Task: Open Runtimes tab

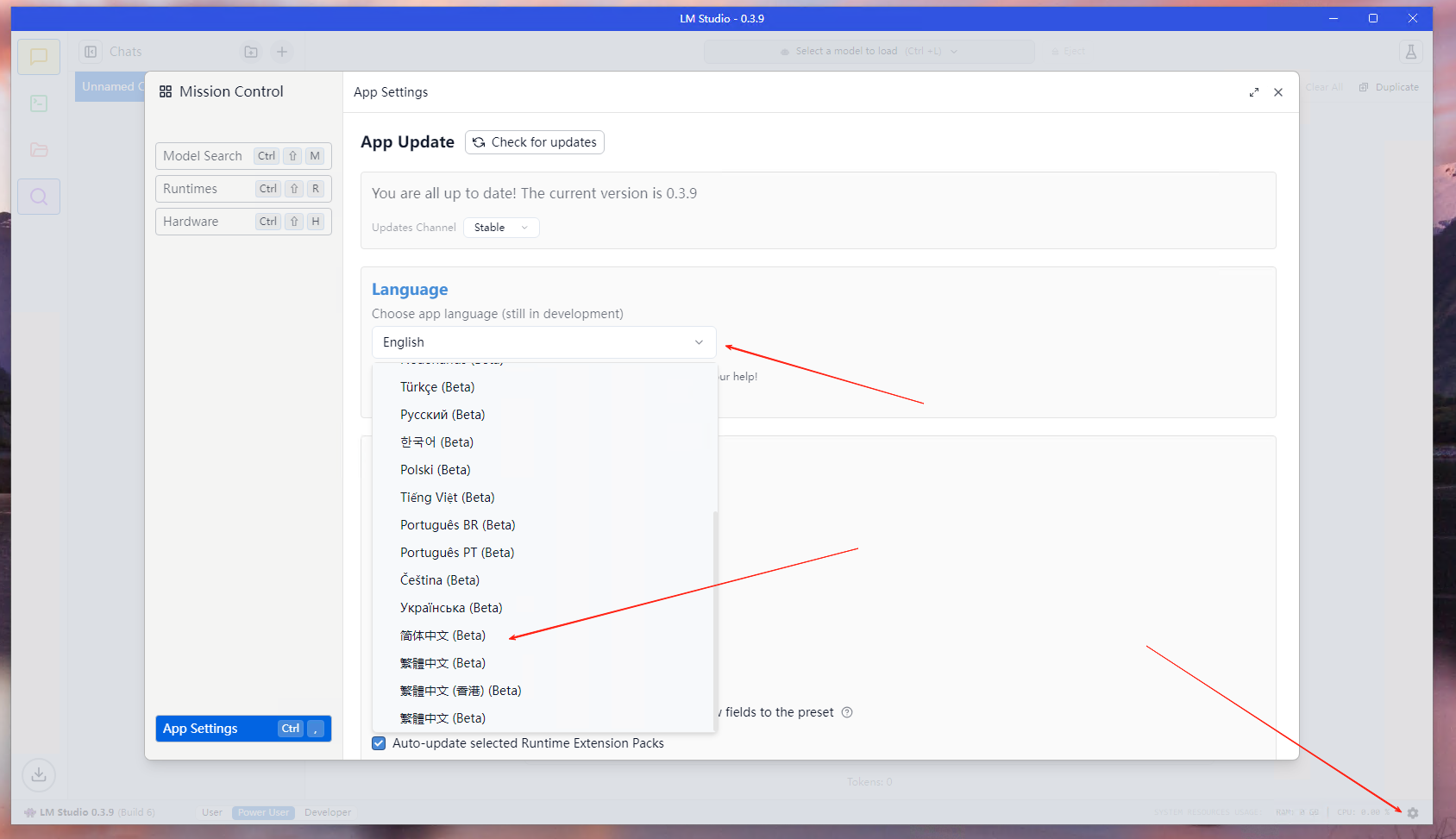Action: click(243, 189)
